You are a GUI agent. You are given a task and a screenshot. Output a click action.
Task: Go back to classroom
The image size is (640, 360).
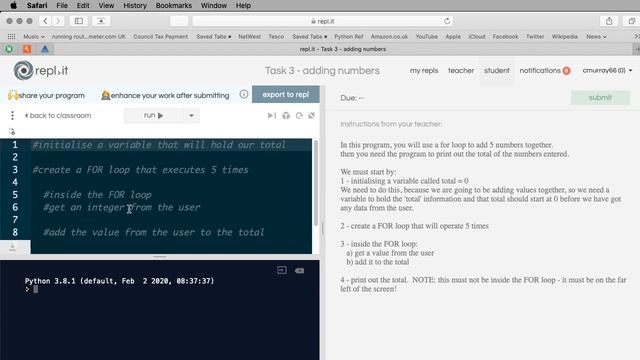tap(58, 116)
